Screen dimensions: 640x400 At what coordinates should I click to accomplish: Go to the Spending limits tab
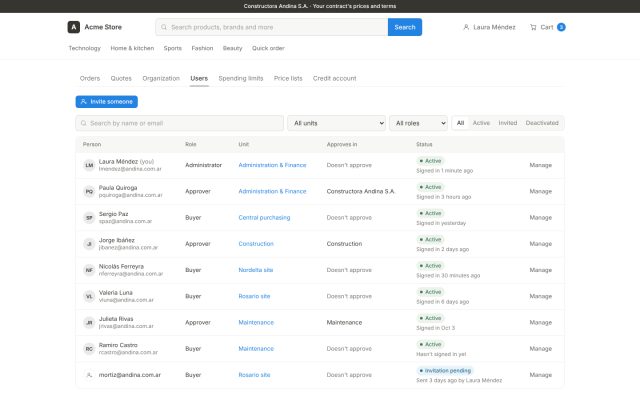tap(241, 78)
